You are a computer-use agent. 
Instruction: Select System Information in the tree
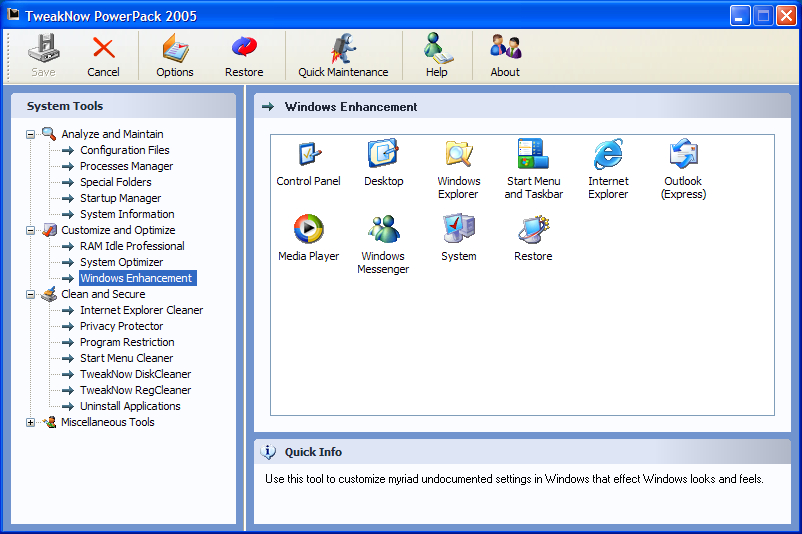(127, 214)
